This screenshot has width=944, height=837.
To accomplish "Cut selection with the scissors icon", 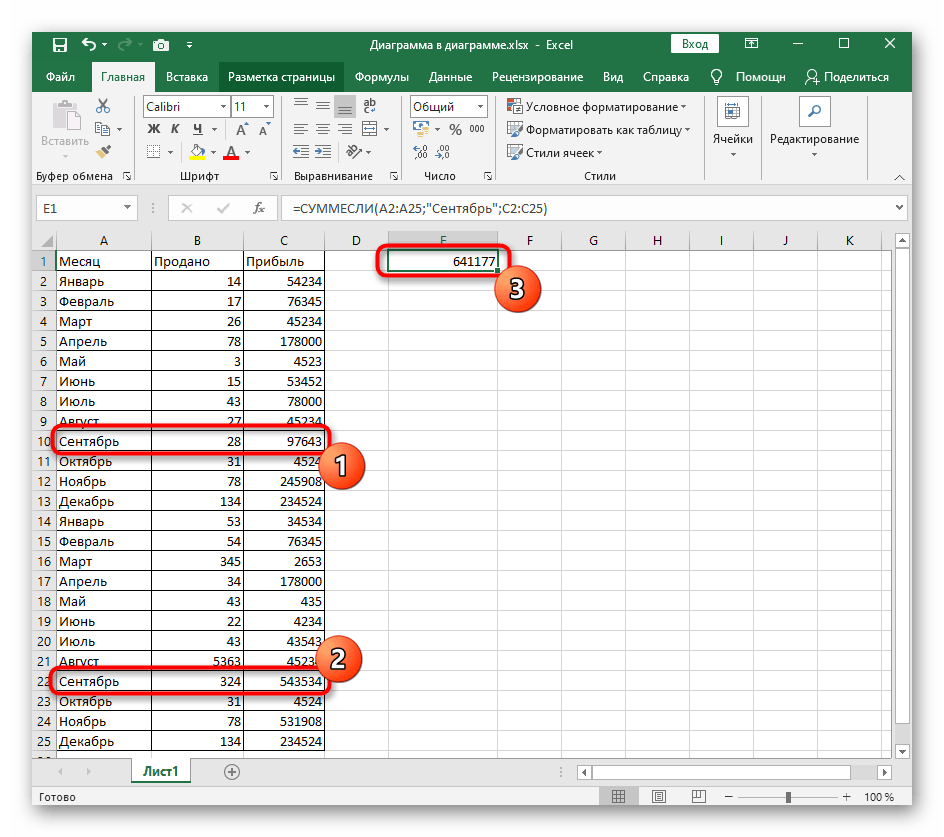I will point(103,107).
